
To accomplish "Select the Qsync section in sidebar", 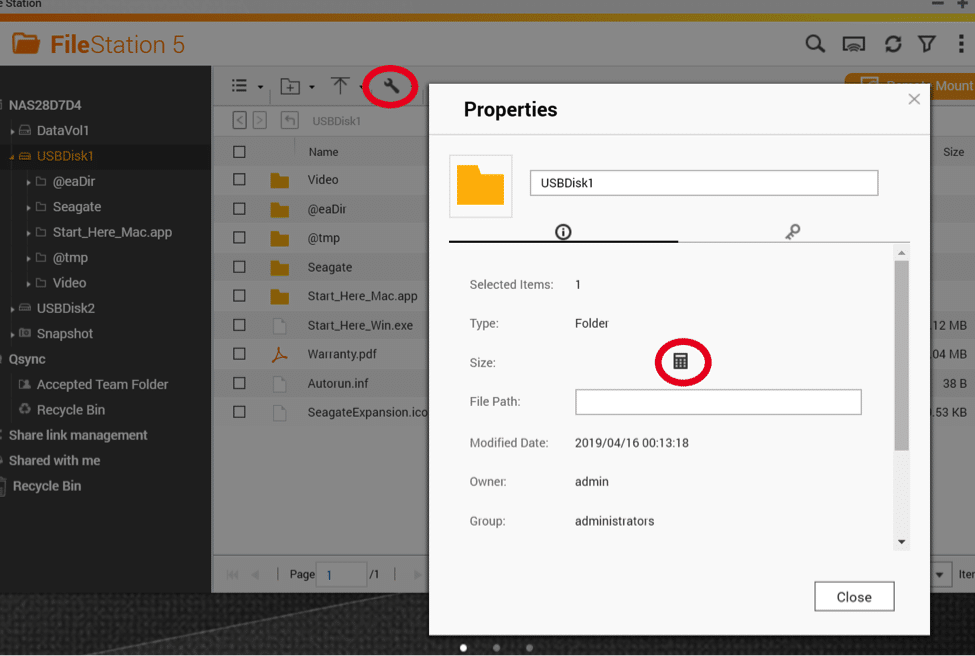I will [x=27, y=359].
